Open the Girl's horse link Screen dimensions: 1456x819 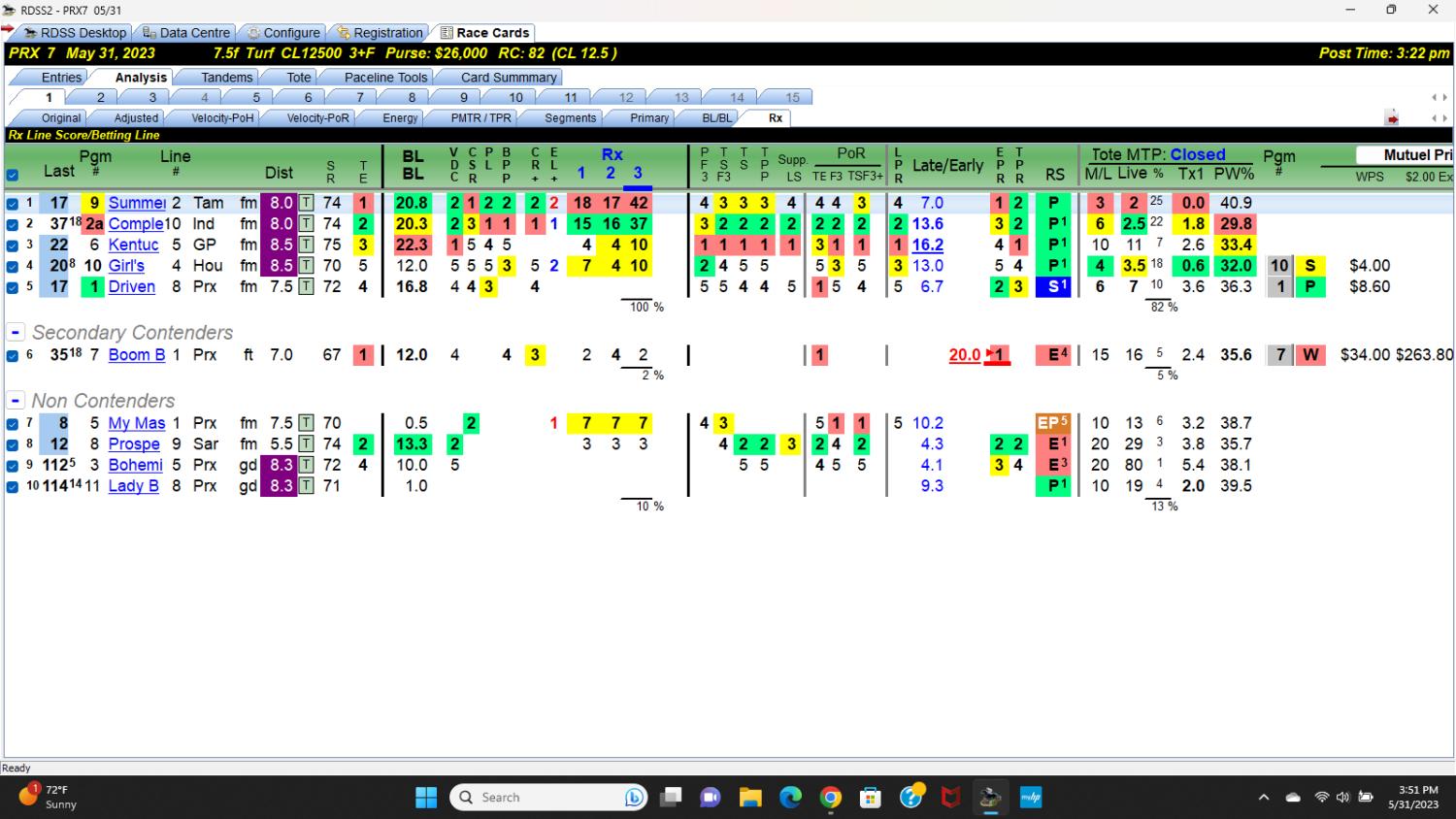126,266
